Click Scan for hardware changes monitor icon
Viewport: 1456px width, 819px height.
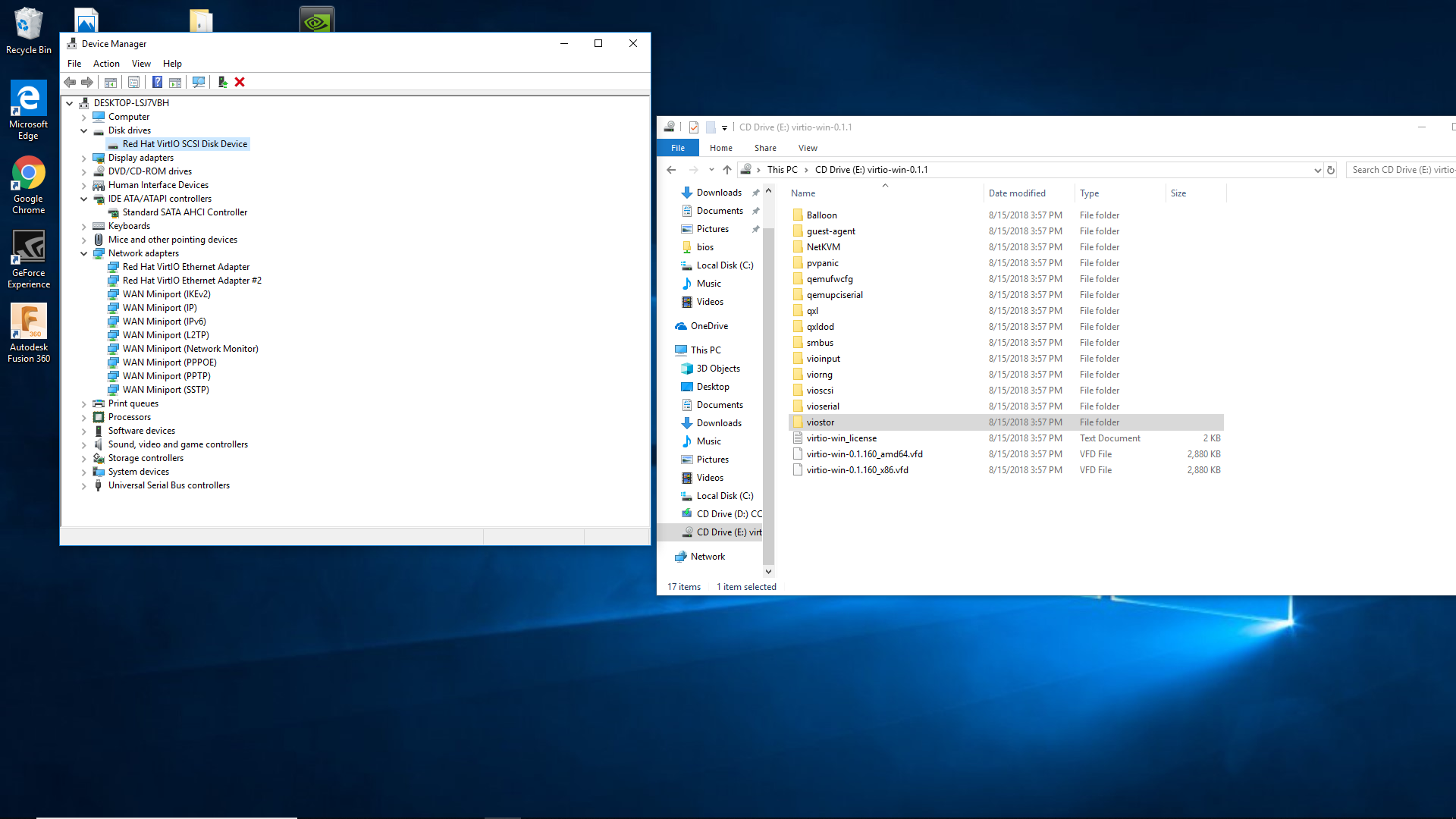click(x=199, y=82)
